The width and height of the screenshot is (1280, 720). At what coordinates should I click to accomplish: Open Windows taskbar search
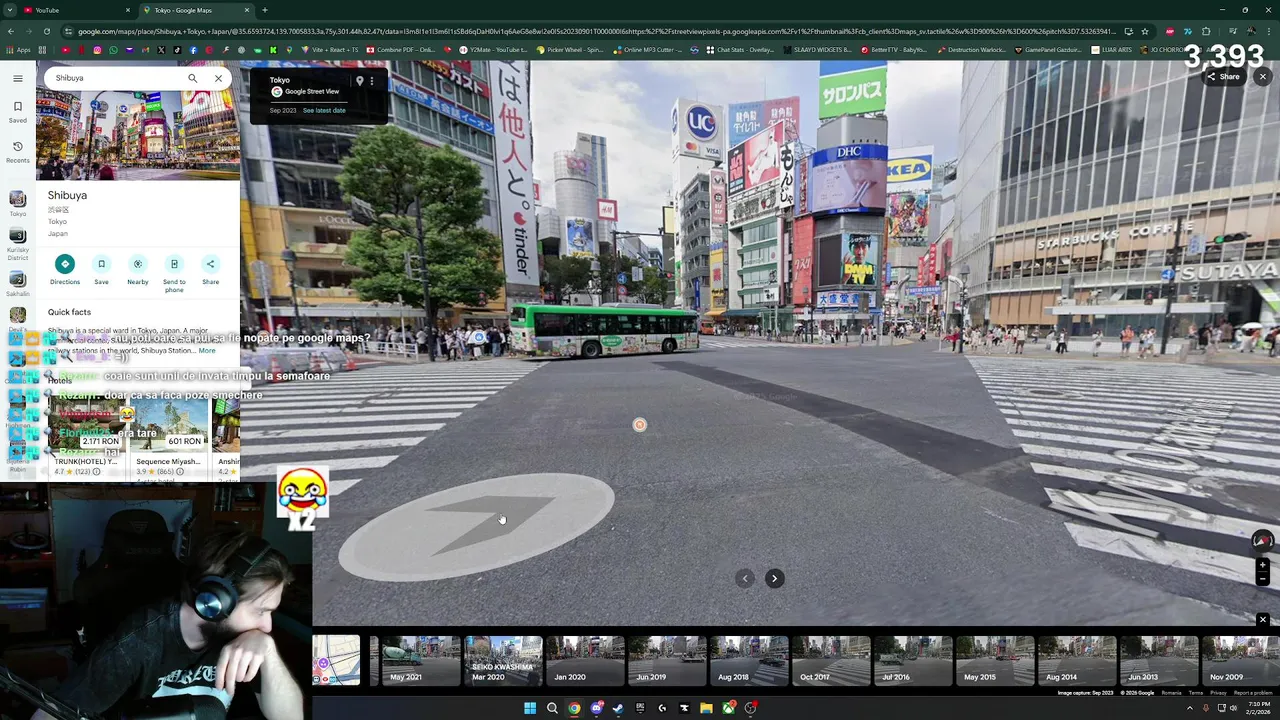552,708
